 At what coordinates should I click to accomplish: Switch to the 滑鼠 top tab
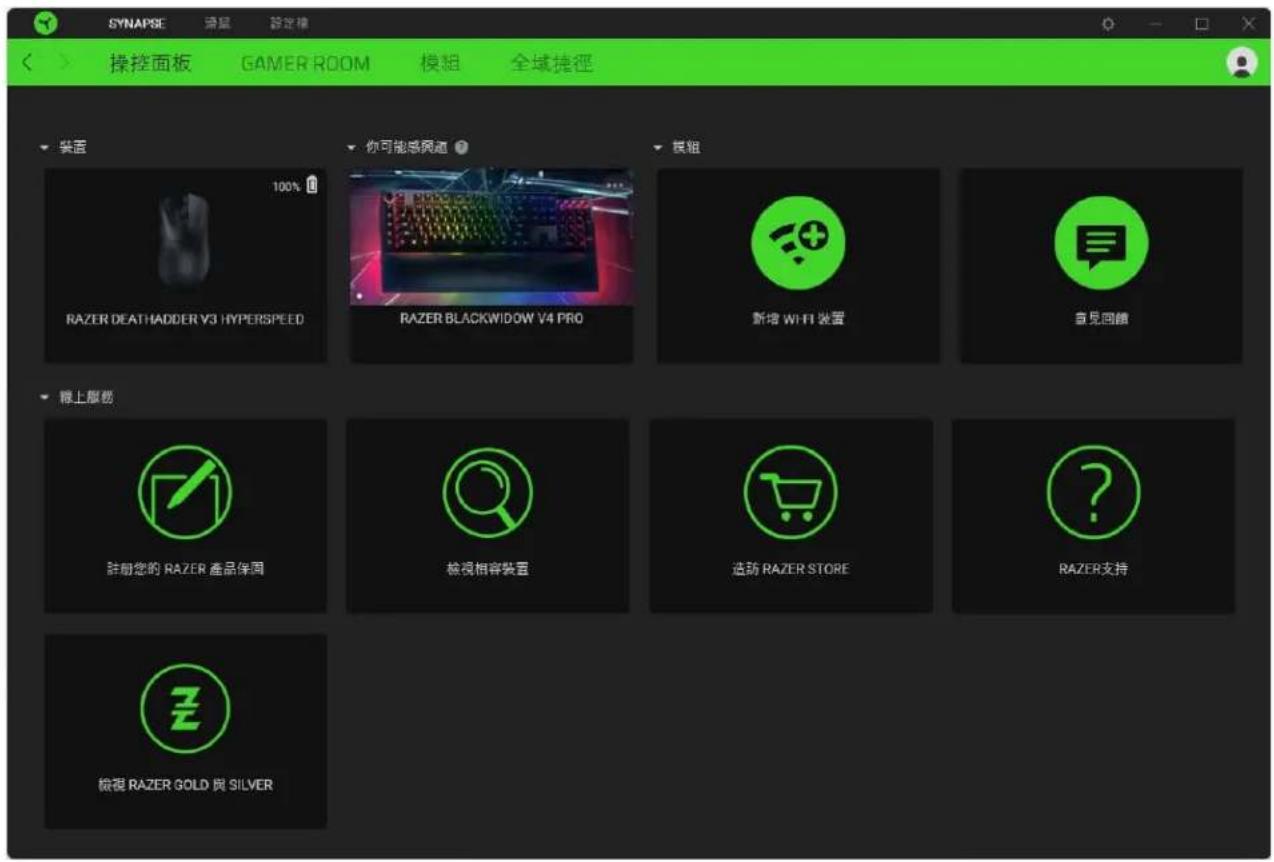(218, 23)
